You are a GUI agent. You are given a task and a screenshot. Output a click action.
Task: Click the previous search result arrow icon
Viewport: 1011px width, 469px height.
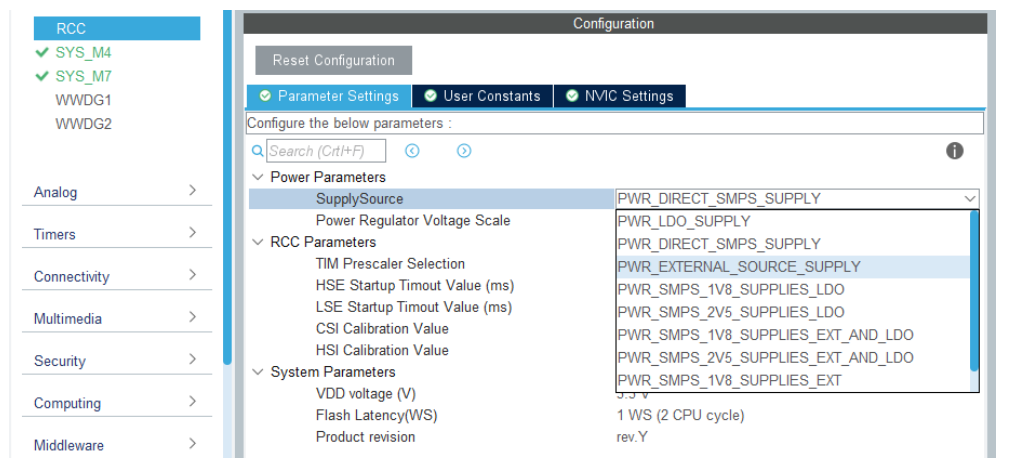[412, 151]
